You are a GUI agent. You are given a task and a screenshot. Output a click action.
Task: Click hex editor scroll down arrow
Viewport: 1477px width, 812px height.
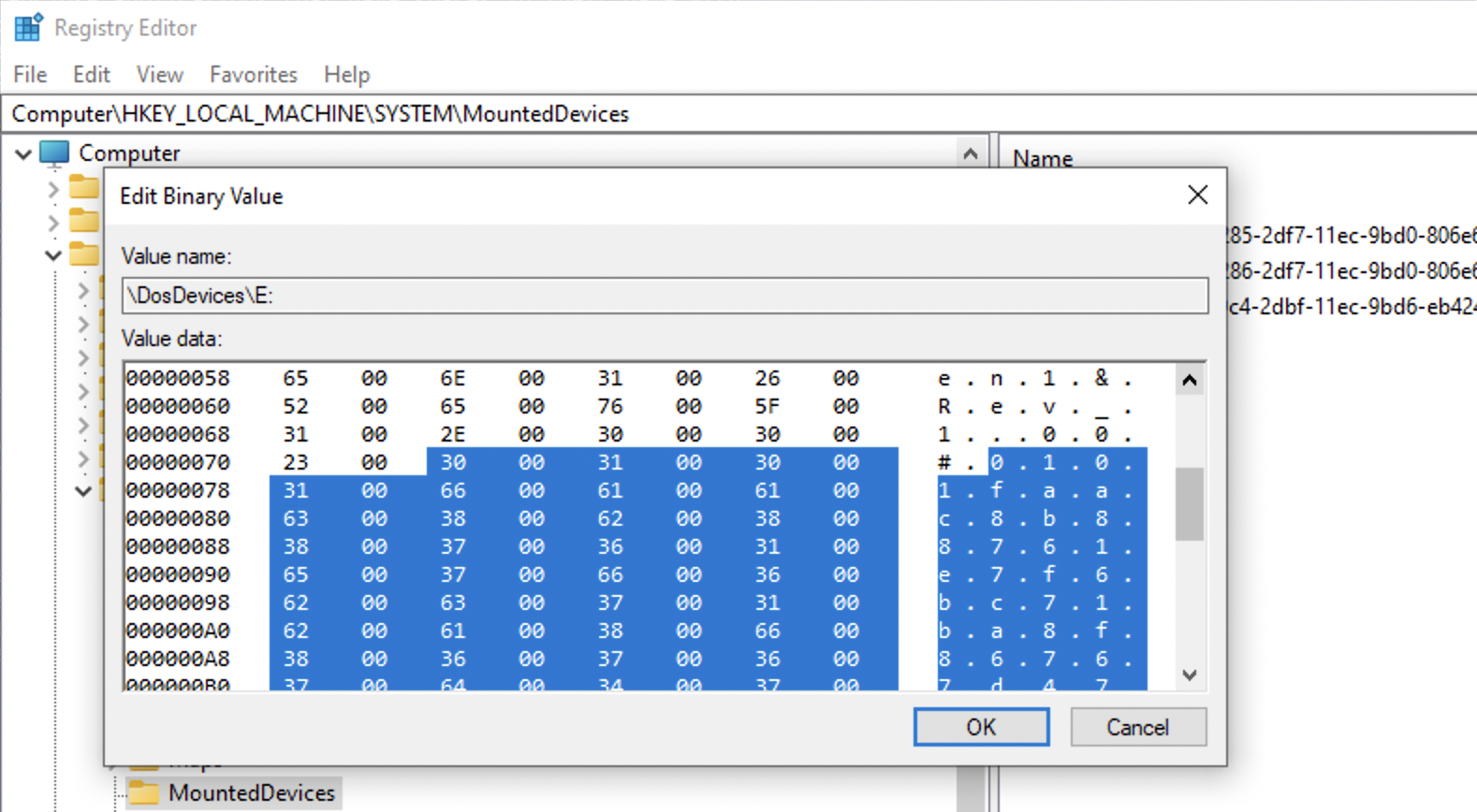pyautogui.click(x=1190, y=674)
